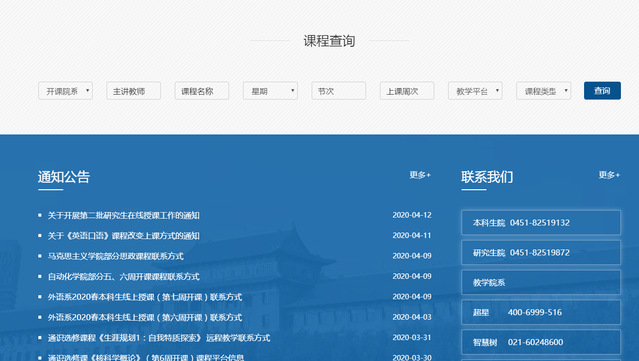
Task: Open 更多+ next to 通知公告
Action: coord(420,175)
